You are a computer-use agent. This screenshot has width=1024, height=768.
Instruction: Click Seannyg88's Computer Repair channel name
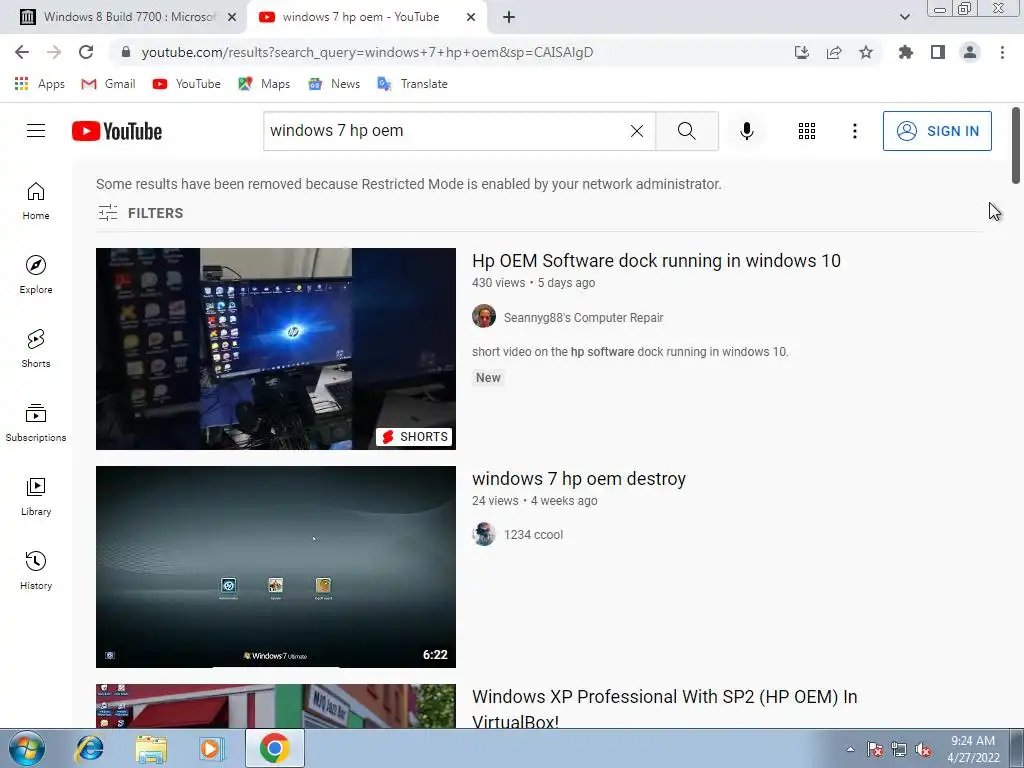click(583, 317)
